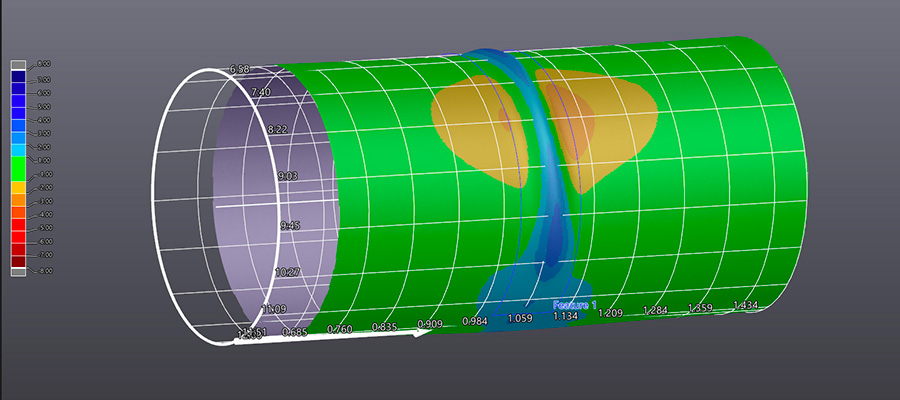Click the 1.059 axial distance marker
This screenshot has height=400, width=900.
(x=519, y=319)
